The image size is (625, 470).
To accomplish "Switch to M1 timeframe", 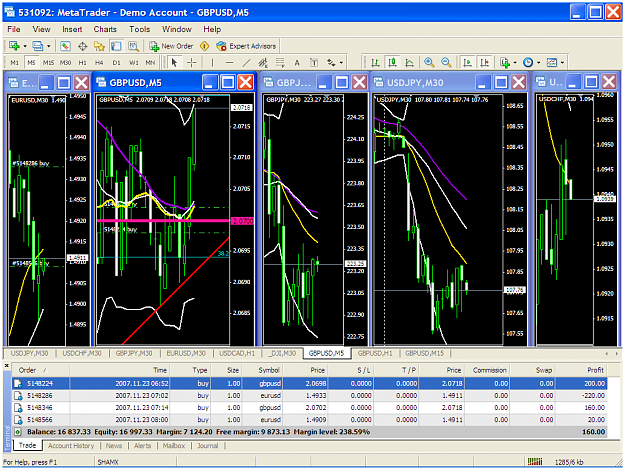I will coord(14,63).
